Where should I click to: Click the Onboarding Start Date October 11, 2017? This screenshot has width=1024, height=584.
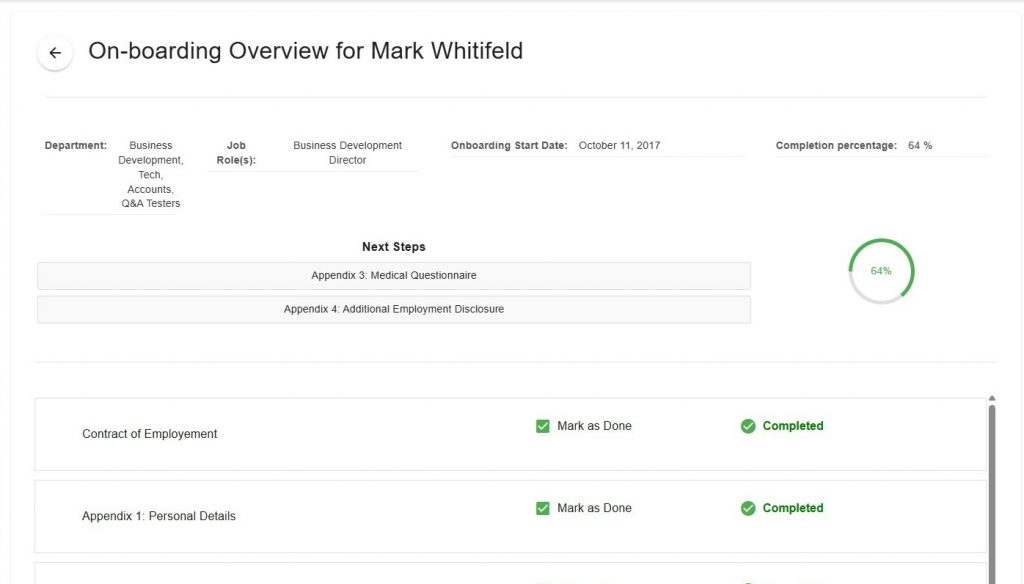pos(619,146)
